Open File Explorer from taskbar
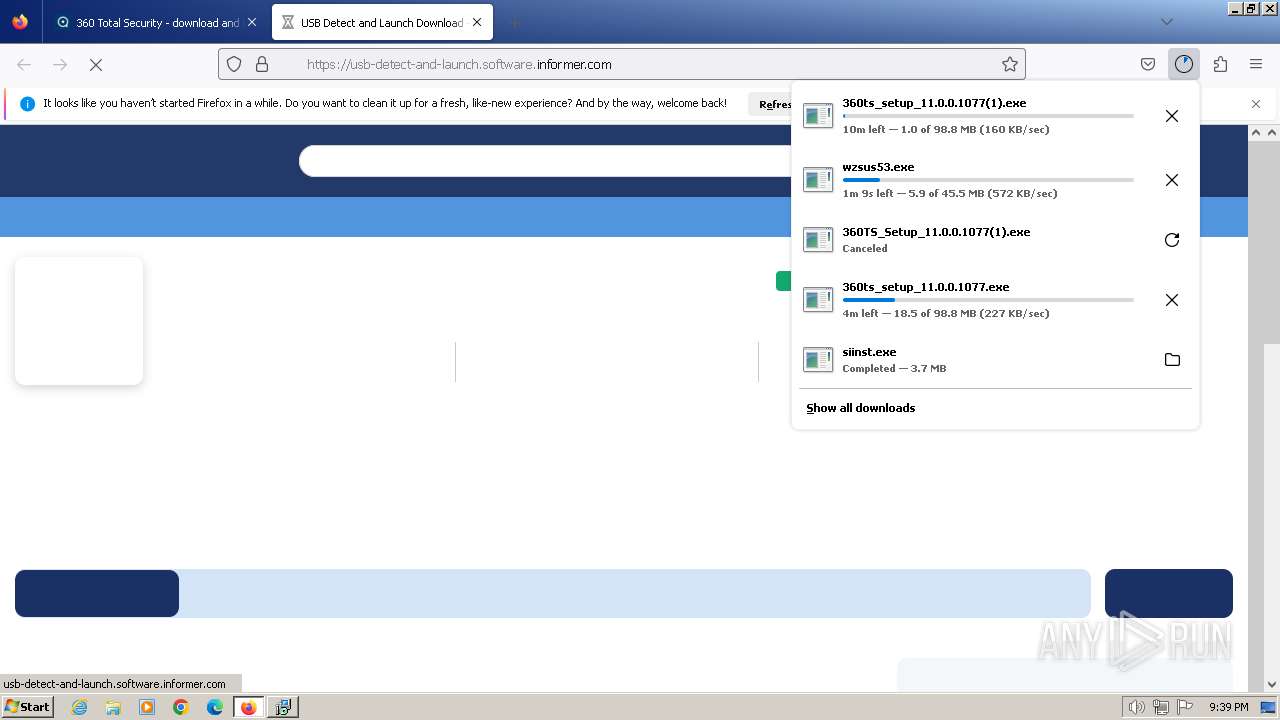 (x=113, y=707)
